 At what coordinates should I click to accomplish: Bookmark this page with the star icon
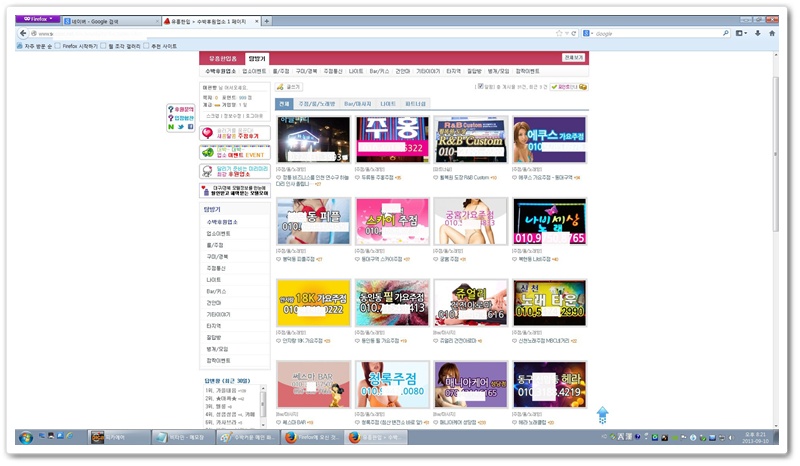[x=559, y=33]
